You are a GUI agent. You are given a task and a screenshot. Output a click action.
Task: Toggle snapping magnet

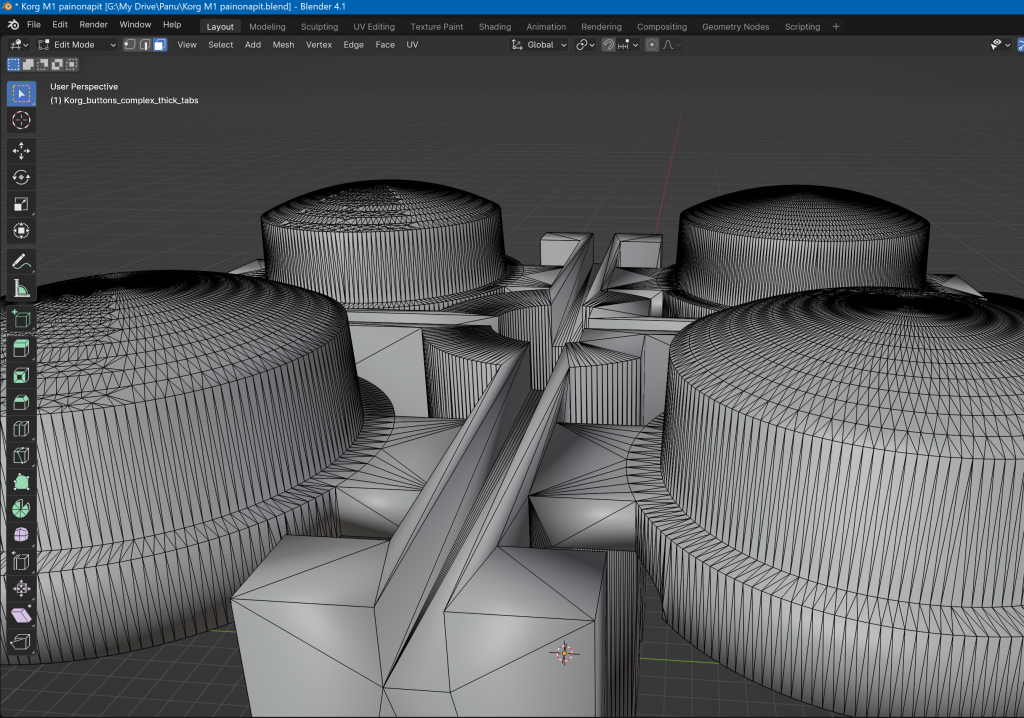click(608, 44)
